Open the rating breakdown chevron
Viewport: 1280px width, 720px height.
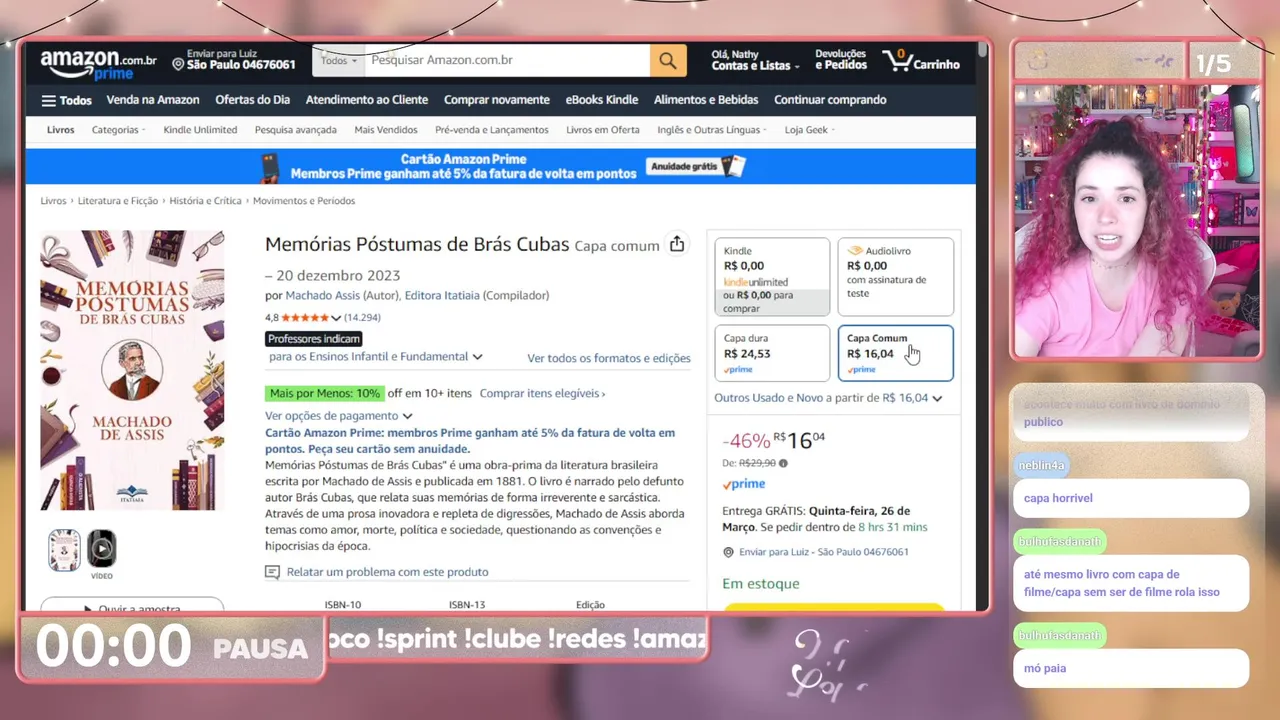point(336,318)
